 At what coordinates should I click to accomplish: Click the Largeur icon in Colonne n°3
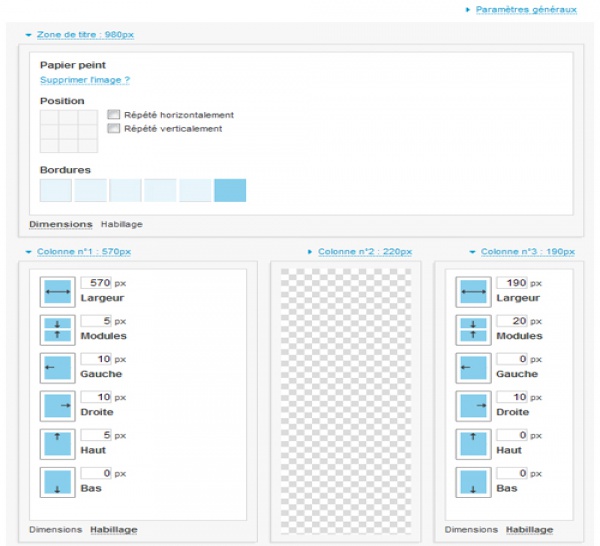tap(472, 291)
